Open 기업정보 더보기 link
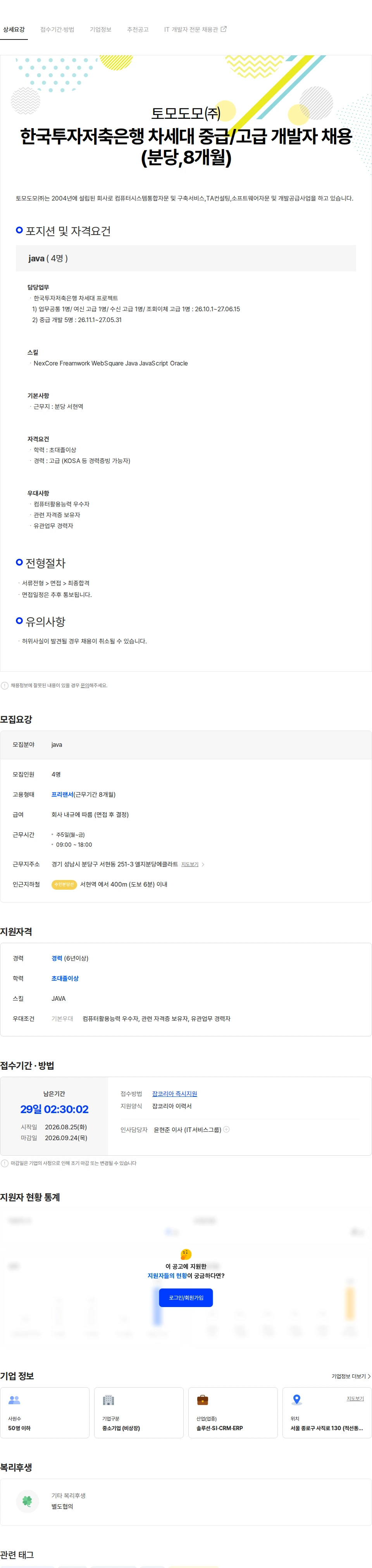 coord(351,1376)
